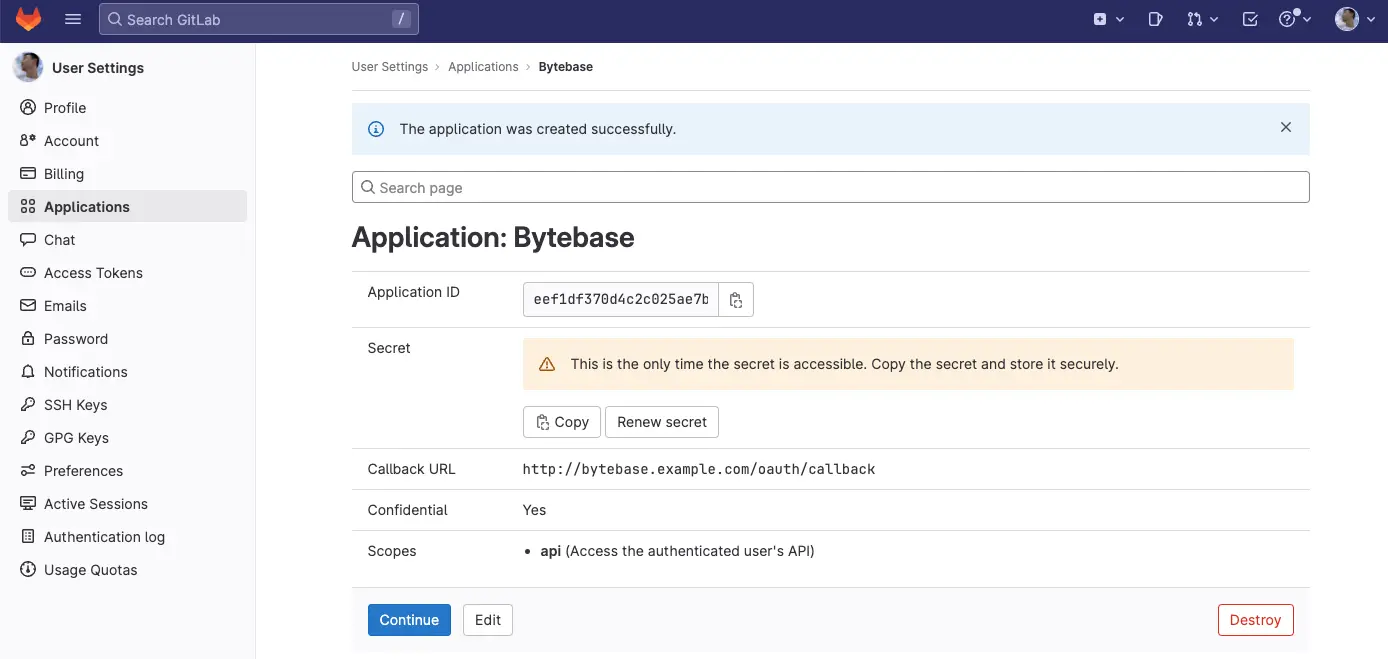Screen dimensions: 1388x659
Task: Go to Account settings
Action: 71,141
